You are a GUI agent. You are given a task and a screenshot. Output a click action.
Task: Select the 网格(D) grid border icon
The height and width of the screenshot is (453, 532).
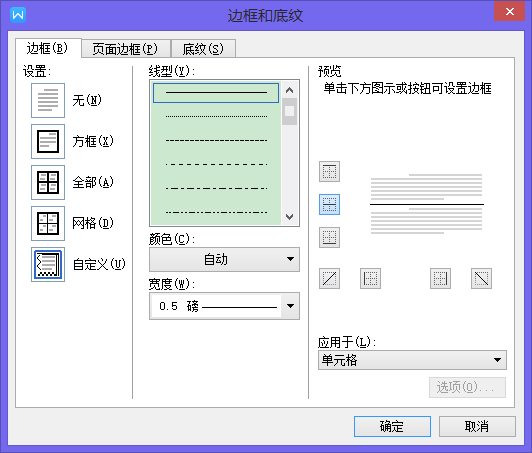[48, 224]
